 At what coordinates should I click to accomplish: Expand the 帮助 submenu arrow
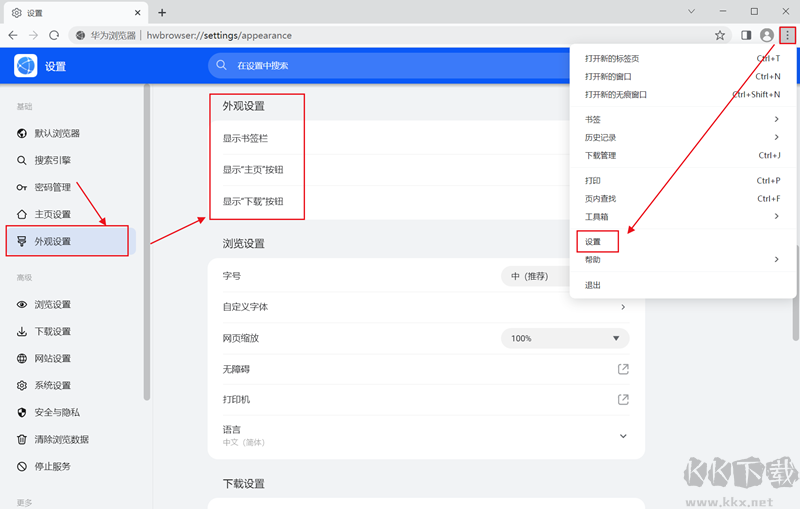[x=776, y=260]
